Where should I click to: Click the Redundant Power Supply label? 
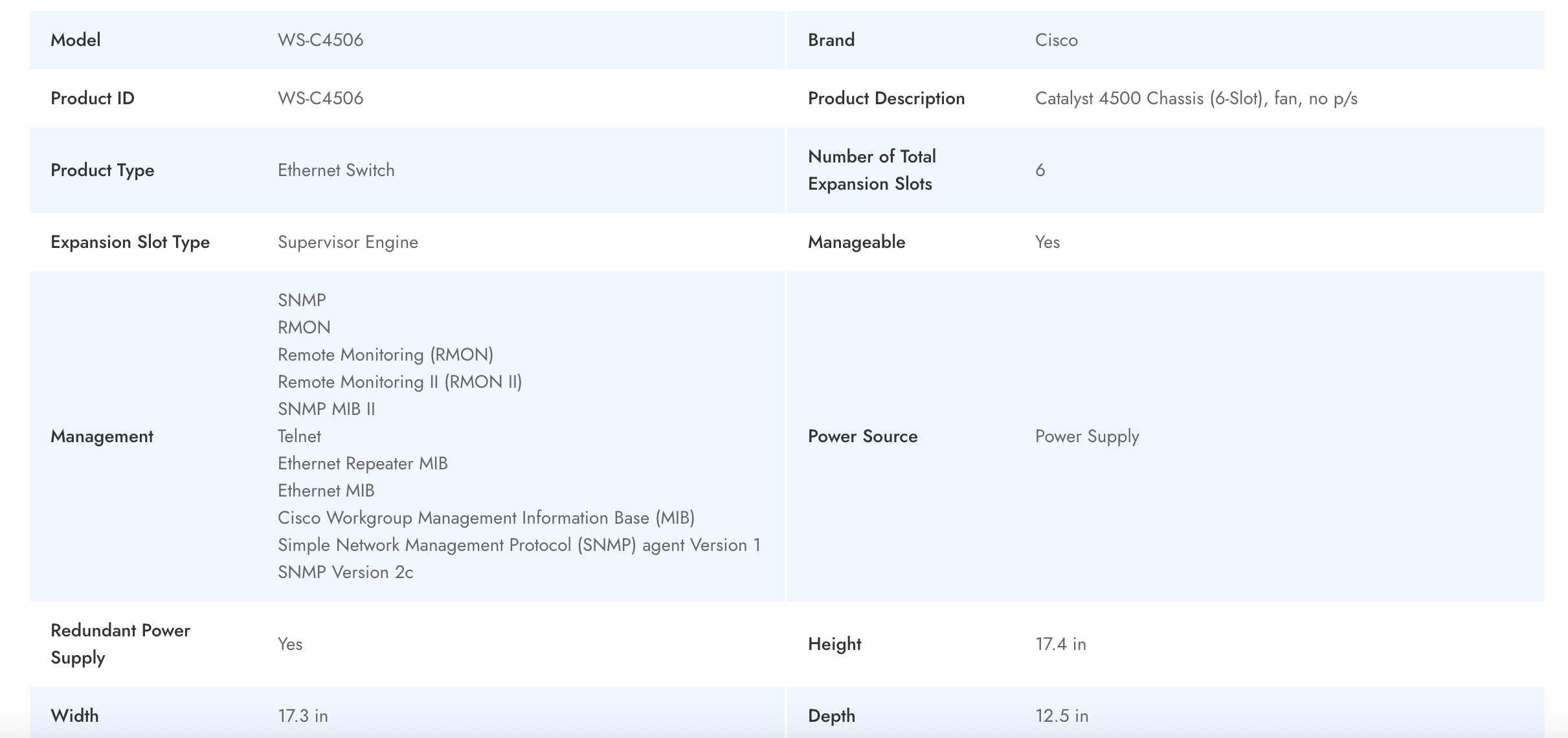click(x=120, y=644)
